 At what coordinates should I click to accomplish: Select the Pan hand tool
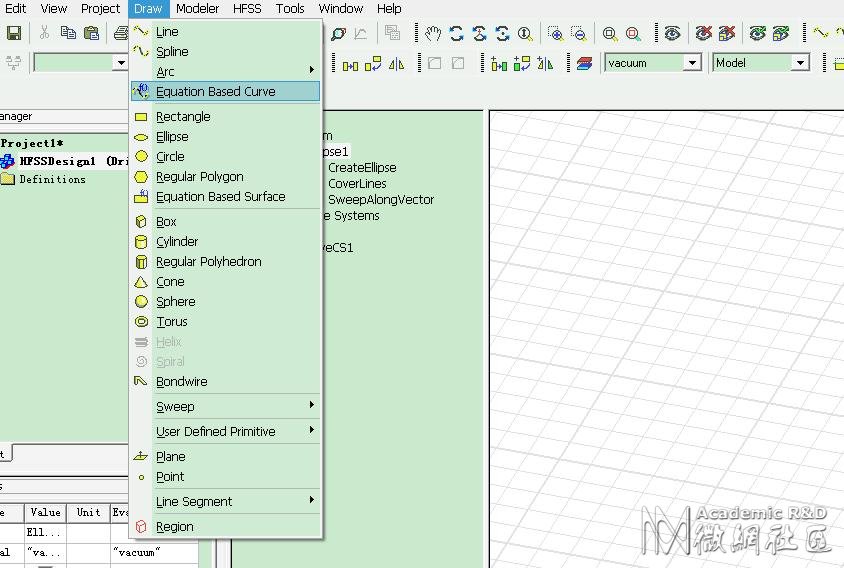pos(433,34)
